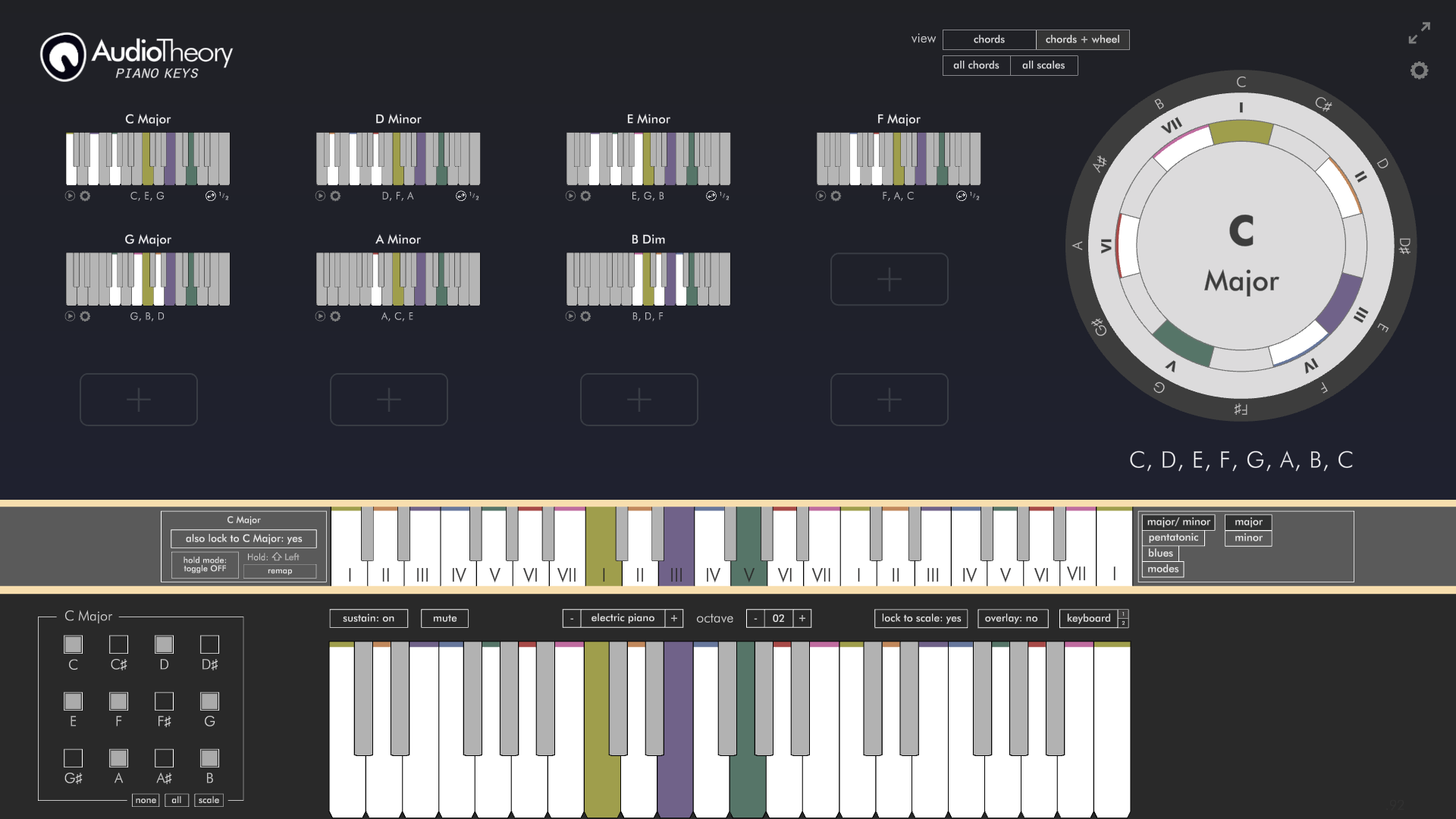Switch to next instrument with plus
Image resolution: width=1456 pixels, height=819 pixels.
674,618
